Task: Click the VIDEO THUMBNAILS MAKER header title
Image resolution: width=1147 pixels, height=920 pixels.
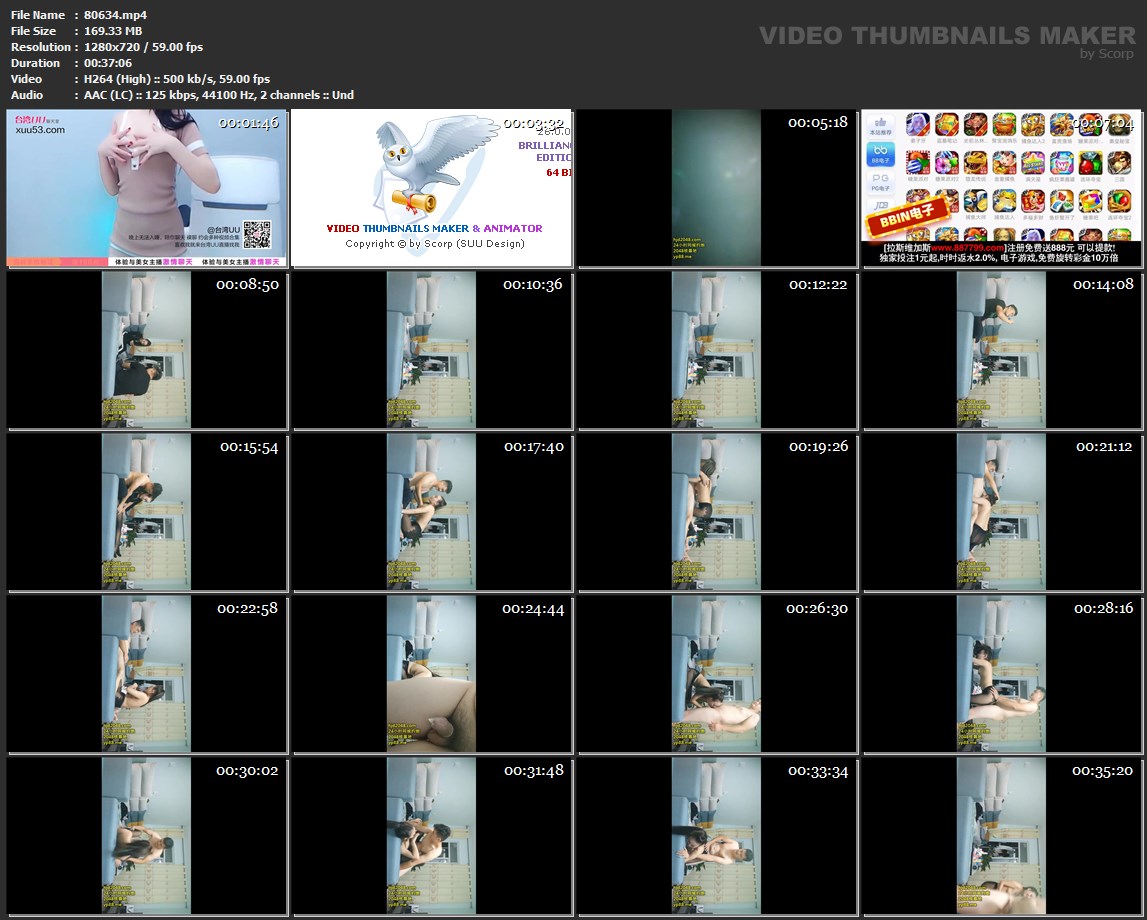Action: (x=947, y=36)
